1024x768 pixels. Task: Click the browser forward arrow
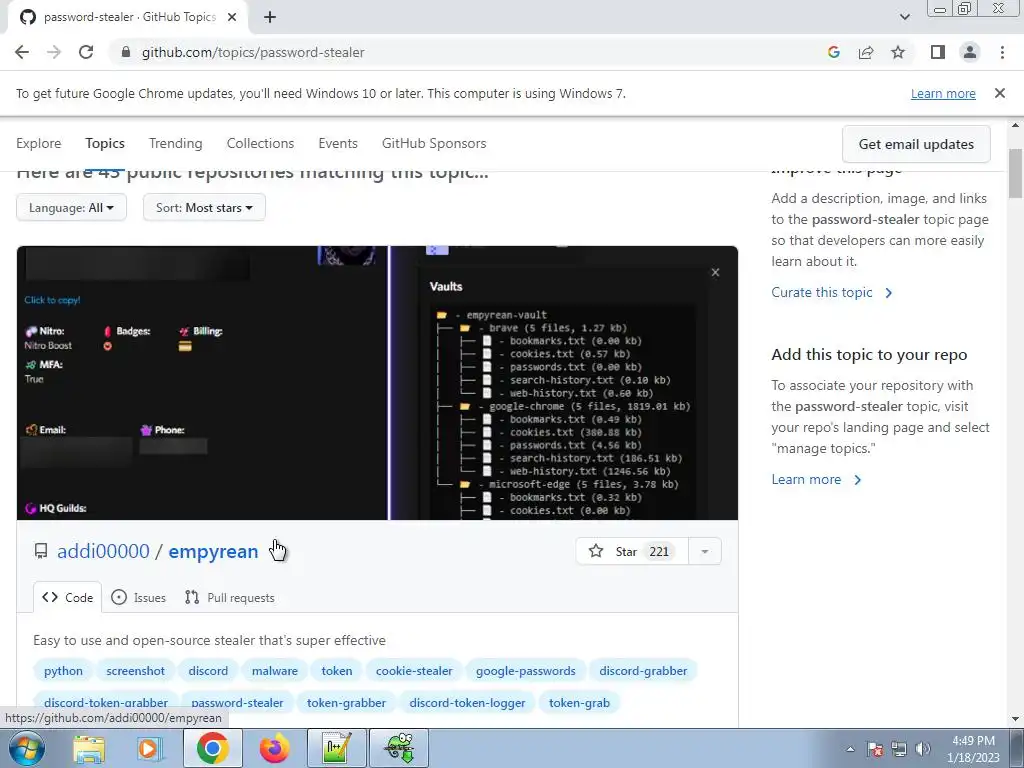54,52
